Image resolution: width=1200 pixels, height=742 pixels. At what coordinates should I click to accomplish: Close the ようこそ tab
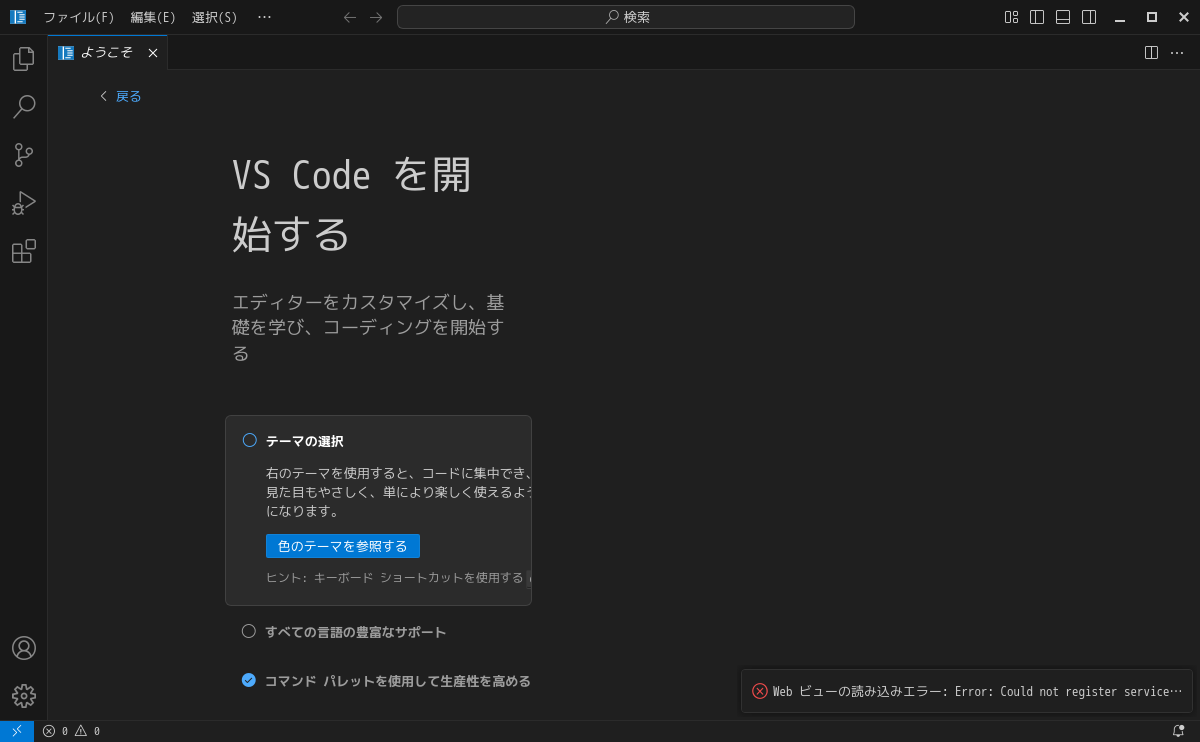click(153, 53)
